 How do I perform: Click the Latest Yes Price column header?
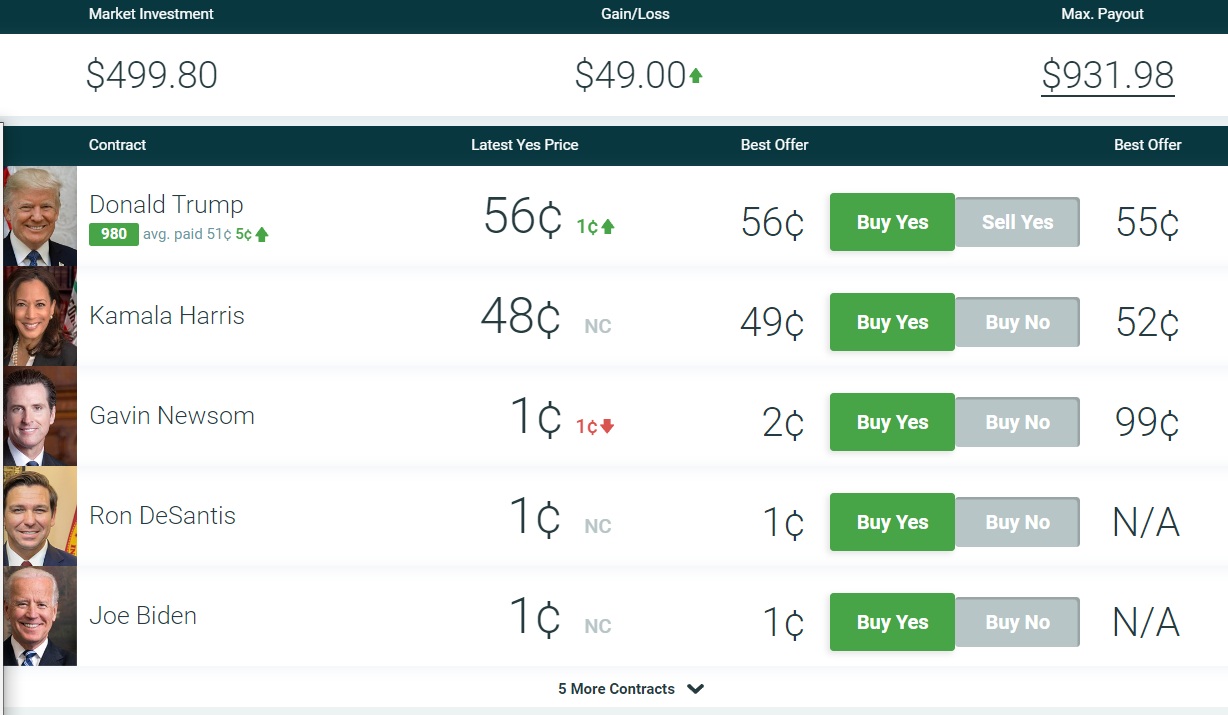click(x=525, y=145)
